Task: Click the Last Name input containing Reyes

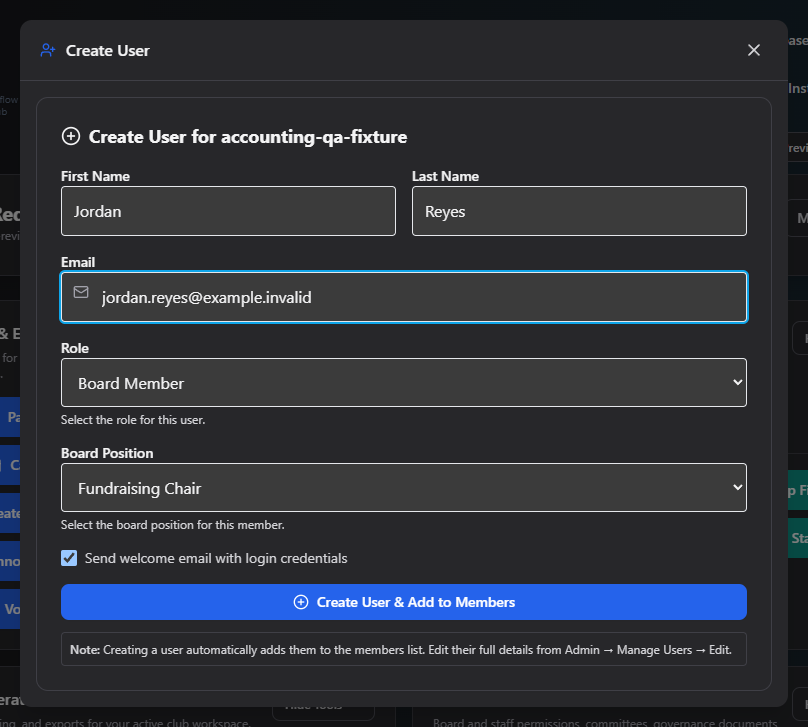Action: click(x=579, y=211)
